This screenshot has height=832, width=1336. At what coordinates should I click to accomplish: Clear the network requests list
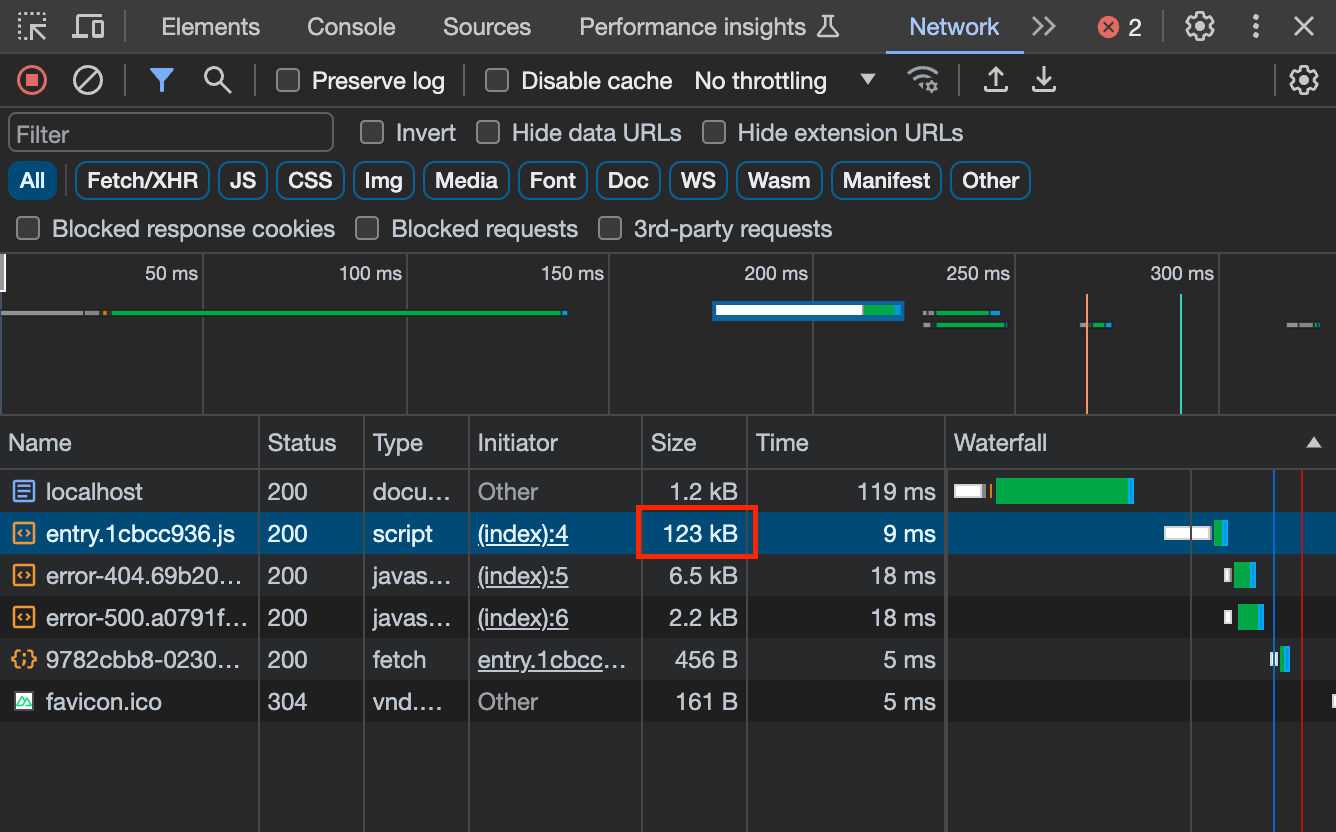click(87, 80)
